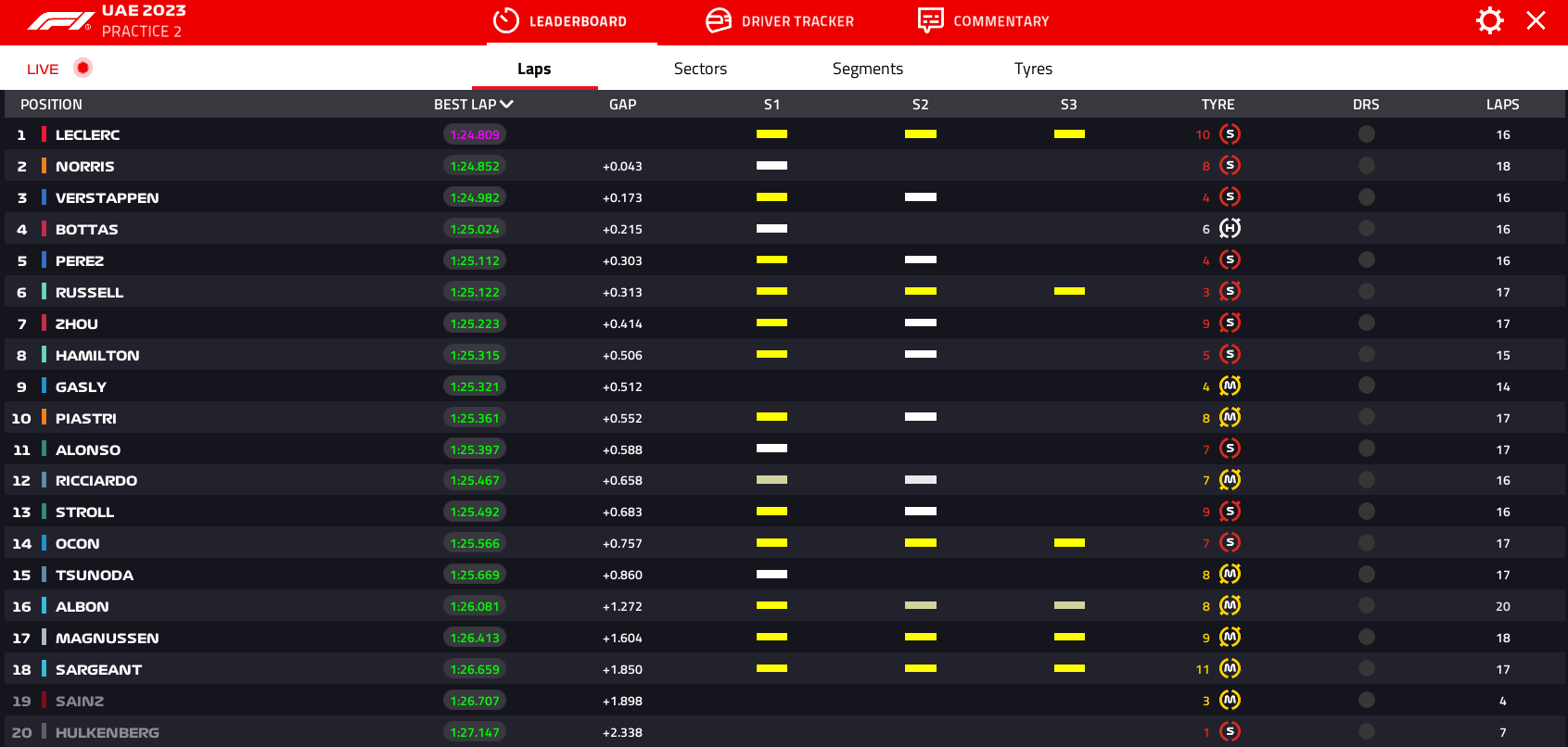Select the Laps sub-tab
The width and height of the screenshot is (1568, 747).
(534, 69)
